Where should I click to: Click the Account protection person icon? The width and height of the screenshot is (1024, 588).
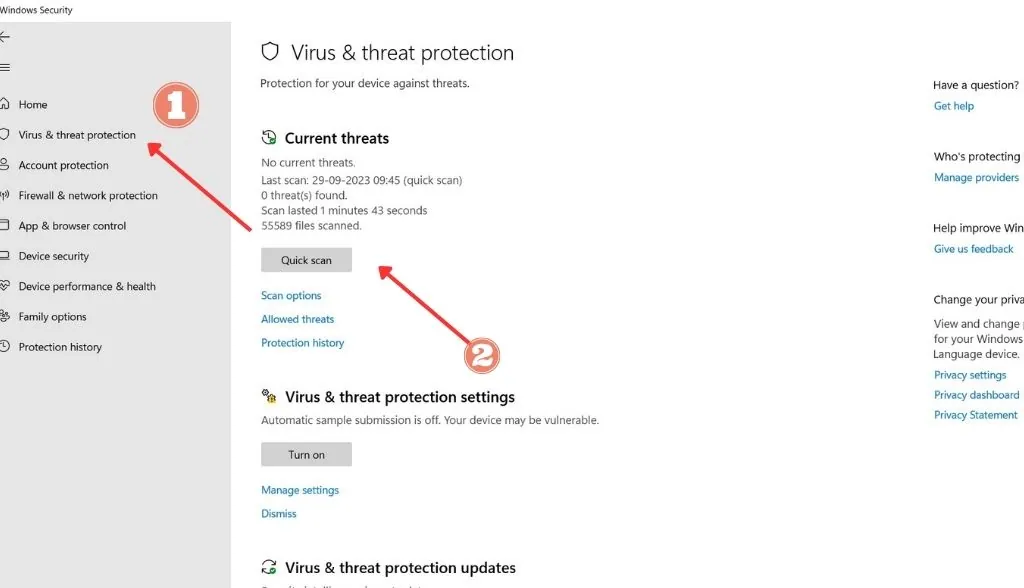[x=5, y=165]
